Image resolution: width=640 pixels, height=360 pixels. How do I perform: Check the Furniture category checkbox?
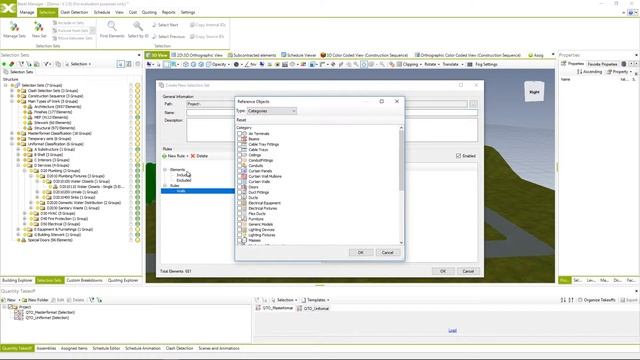tap(240, 219)
